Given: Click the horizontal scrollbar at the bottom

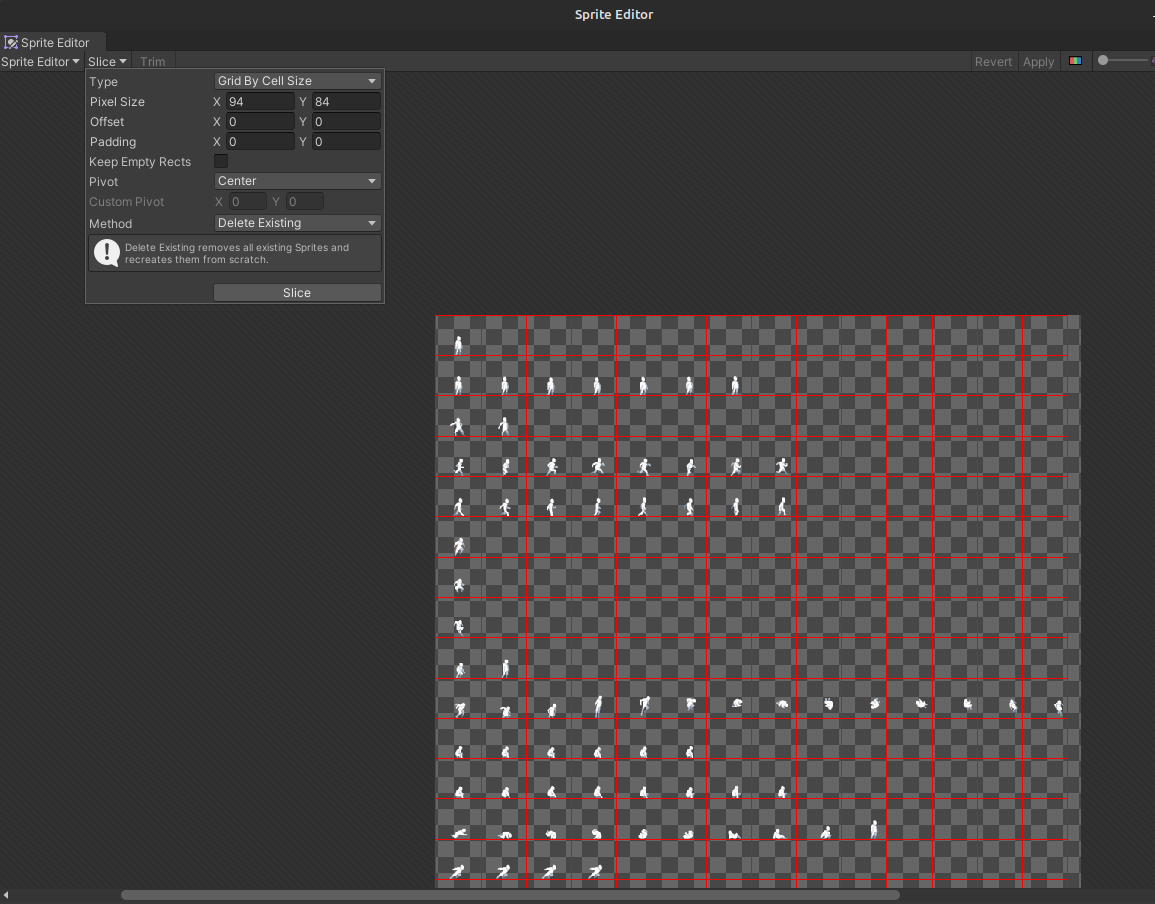Looking at the screenshot, I should 510,895.
